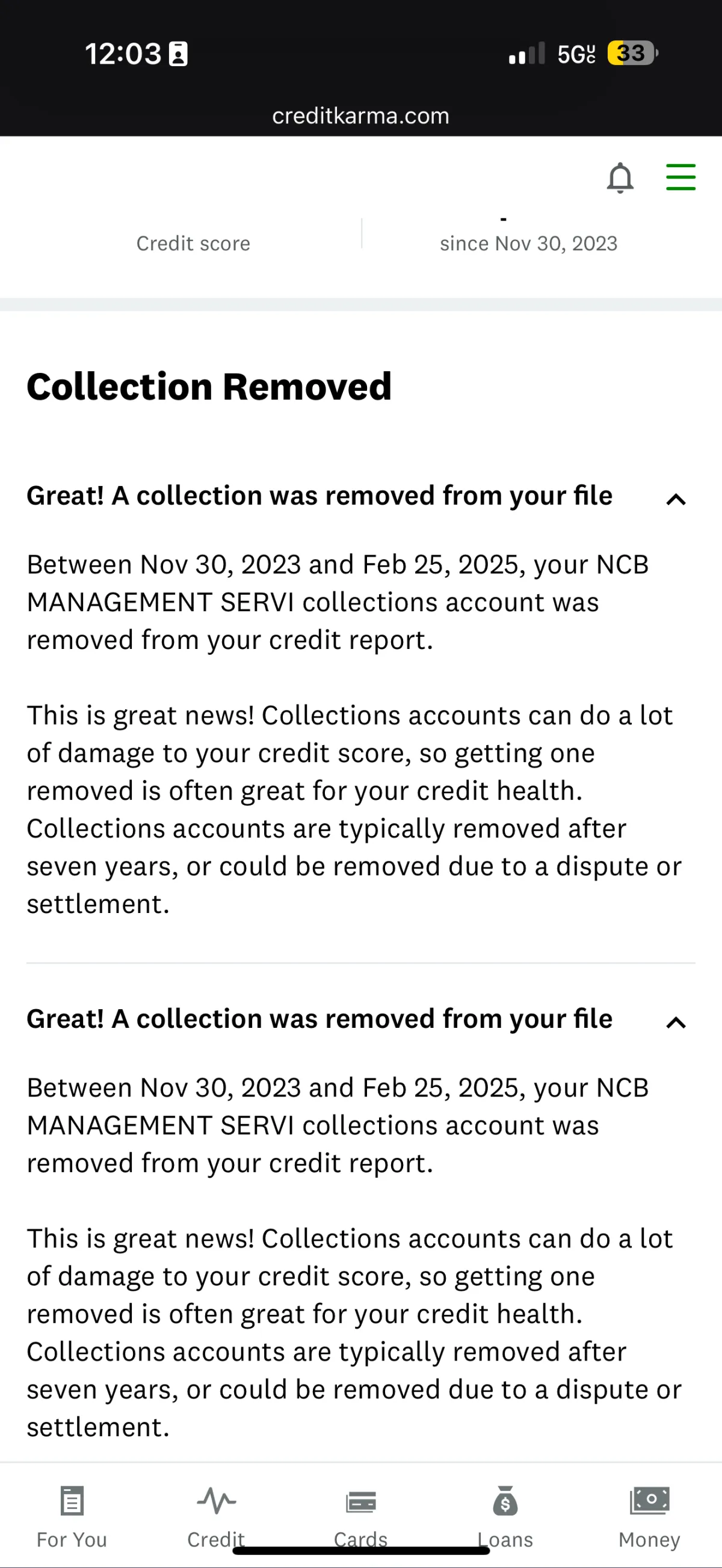Tap the Loans money bag icon
This screenshot has height=1568, width=722.
[x=505, y=1501]
